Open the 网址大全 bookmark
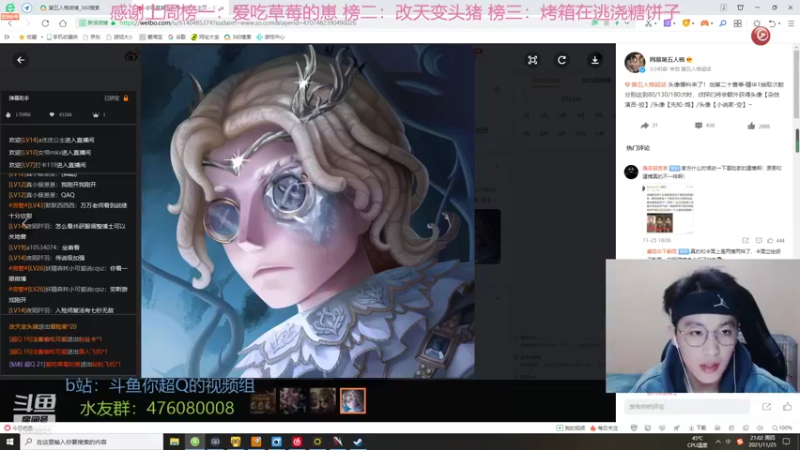The height and width of the screenshot is (450, 800). 205,37
